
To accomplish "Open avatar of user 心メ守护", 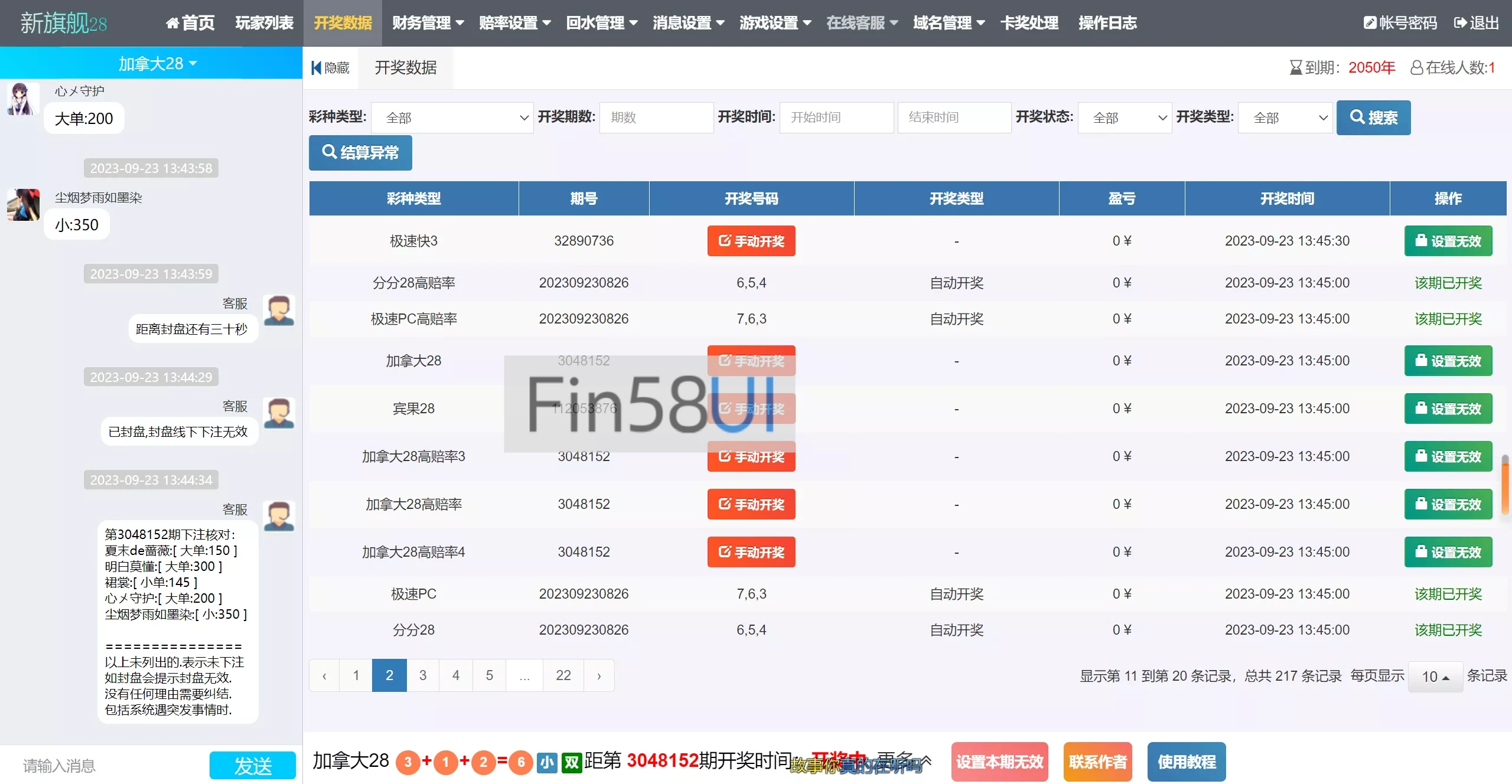I will coord(22,99).
